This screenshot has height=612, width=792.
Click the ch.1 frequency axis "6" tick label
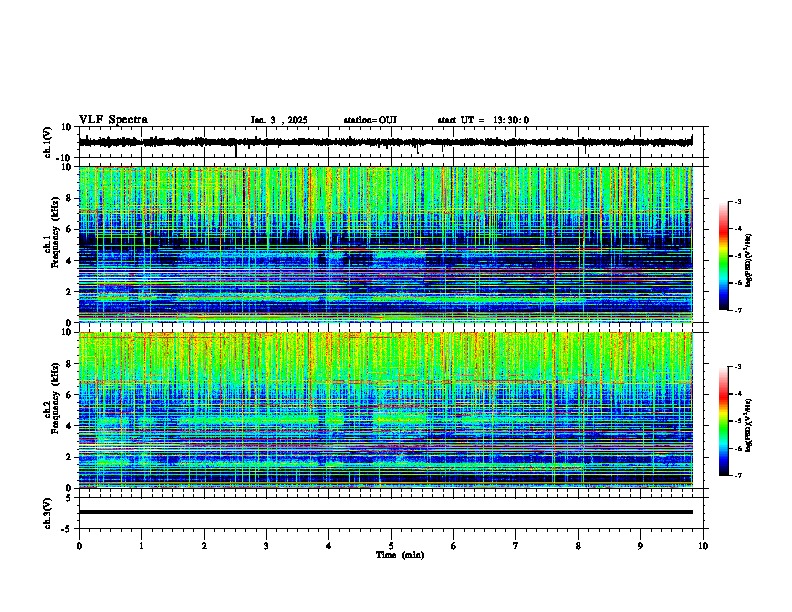click(x=69, y=229)
